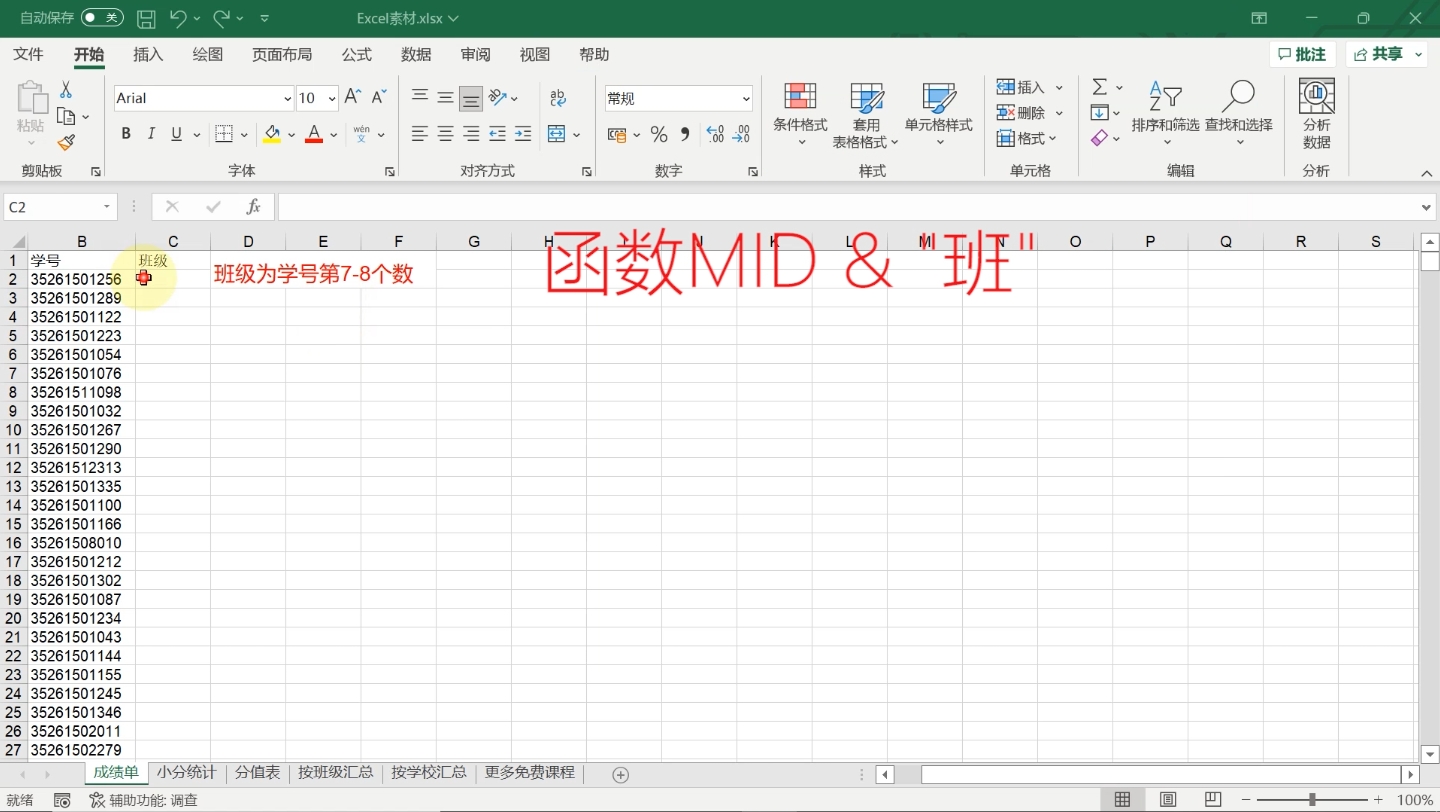Click the Font Color red A icon
The image size is (1440, 812).
click(314, 134)
